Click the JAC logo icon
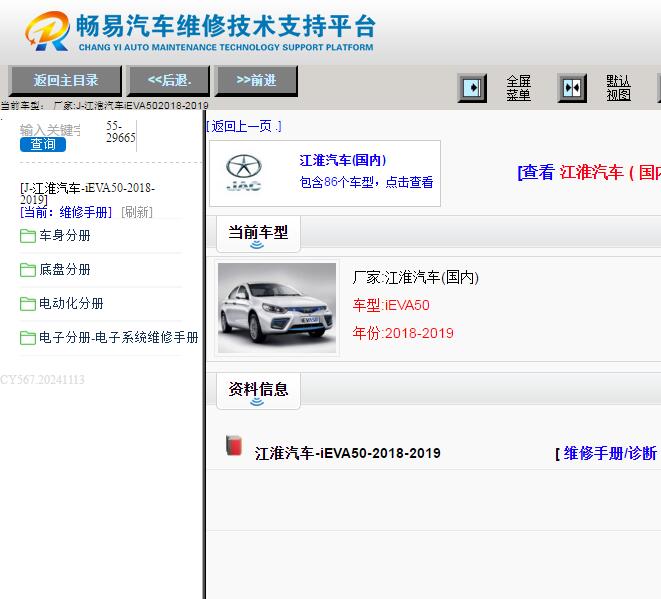This screenshot has height=599, width=661. point(244,172)
